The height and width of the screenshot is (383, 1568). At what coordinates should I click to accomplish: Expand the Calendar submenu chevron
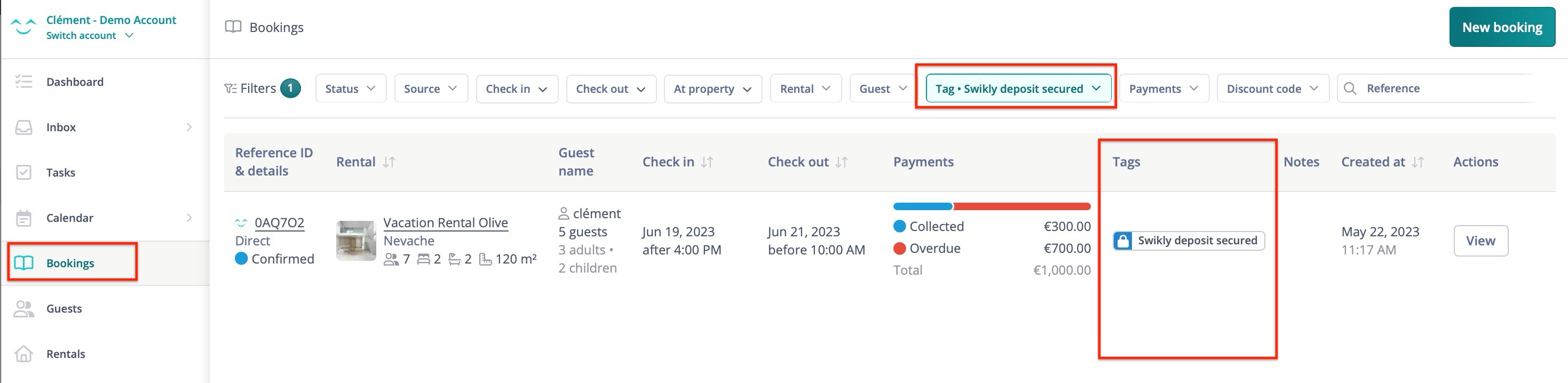(189, 218)
